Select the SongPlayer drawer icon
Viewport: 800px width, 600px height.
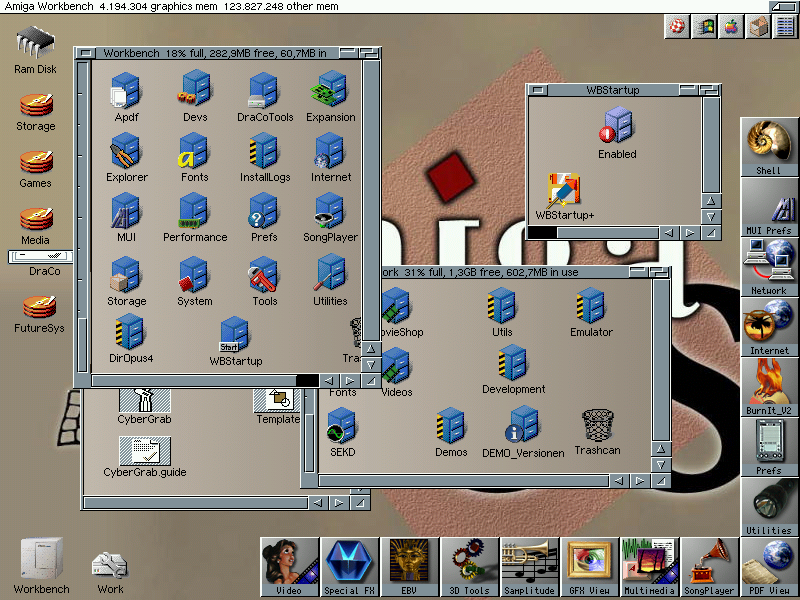tap(330, 212)
